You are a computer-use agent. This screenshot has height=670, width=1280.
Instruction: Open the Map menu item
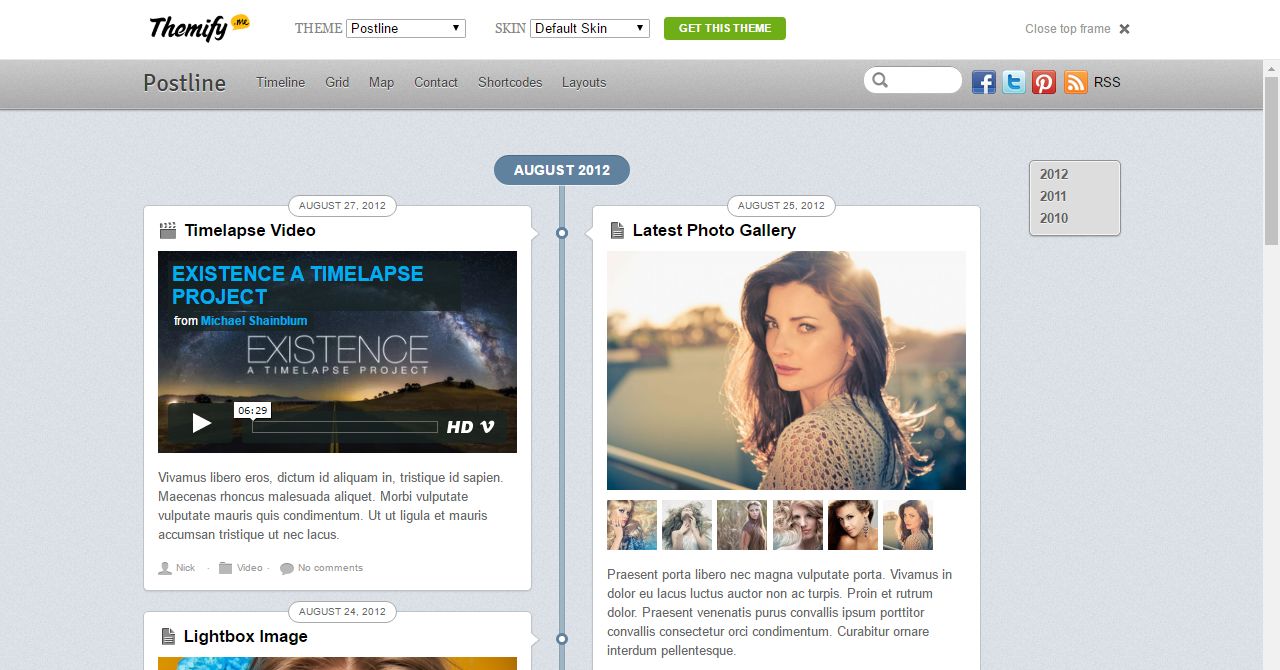[381, 82]
